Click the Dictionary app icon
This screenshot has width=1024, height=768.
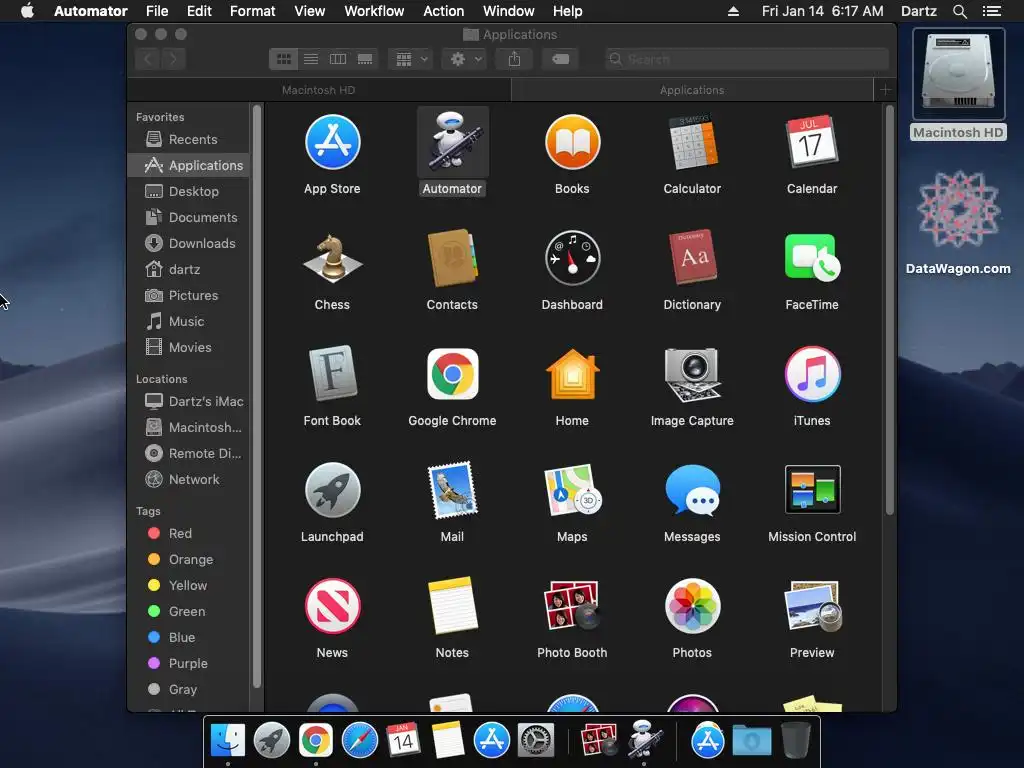(x=692, y=259)
